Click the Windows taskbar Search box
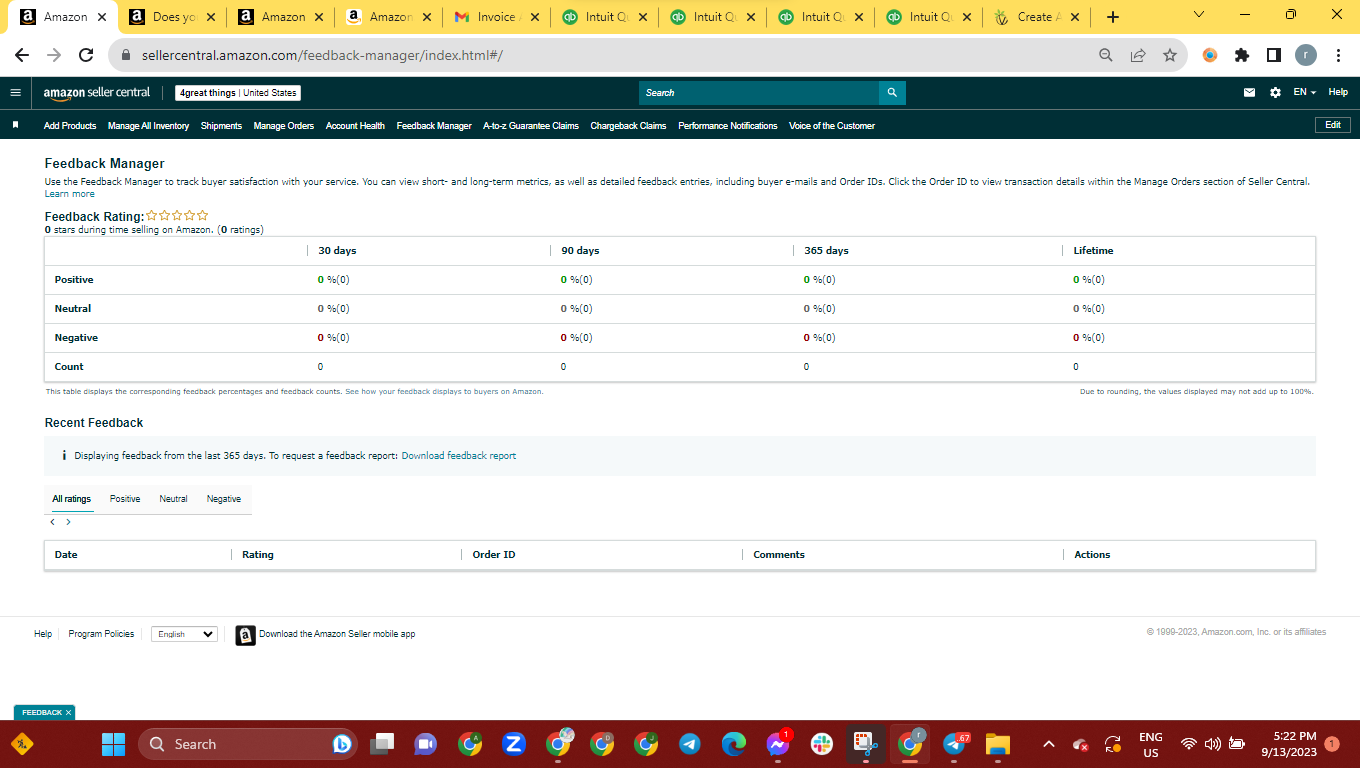 tap(248, 744)
